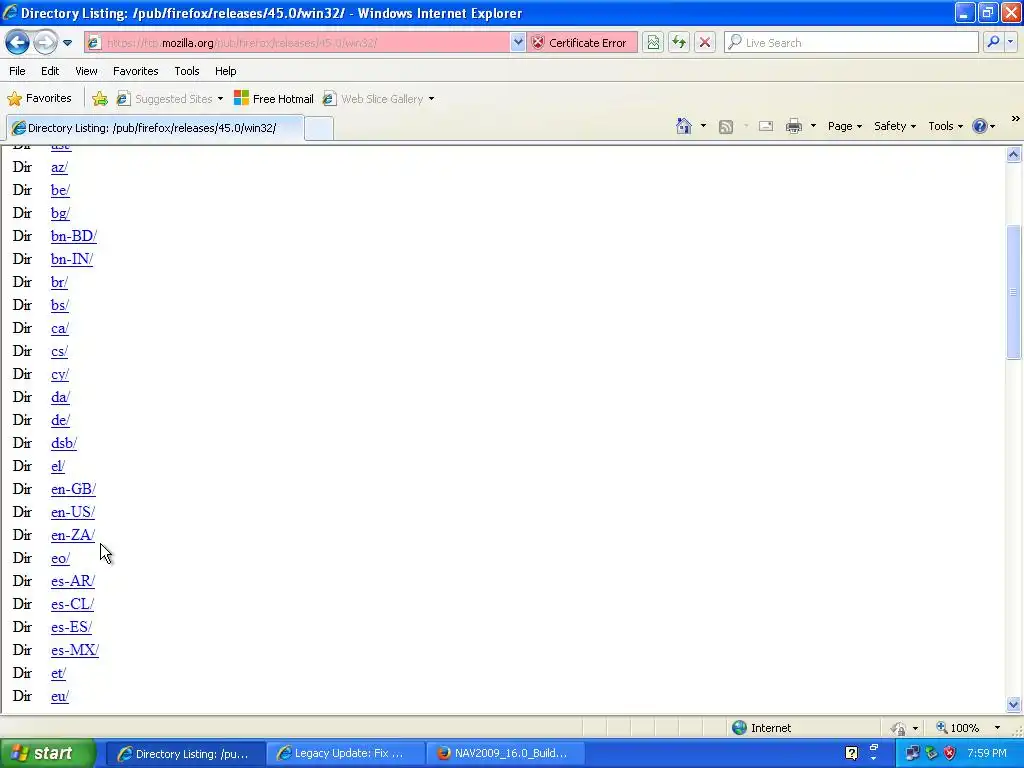Click the Directory Listing taskbar button
This screenshot has height=768, width=1024.
pos(186,753)
